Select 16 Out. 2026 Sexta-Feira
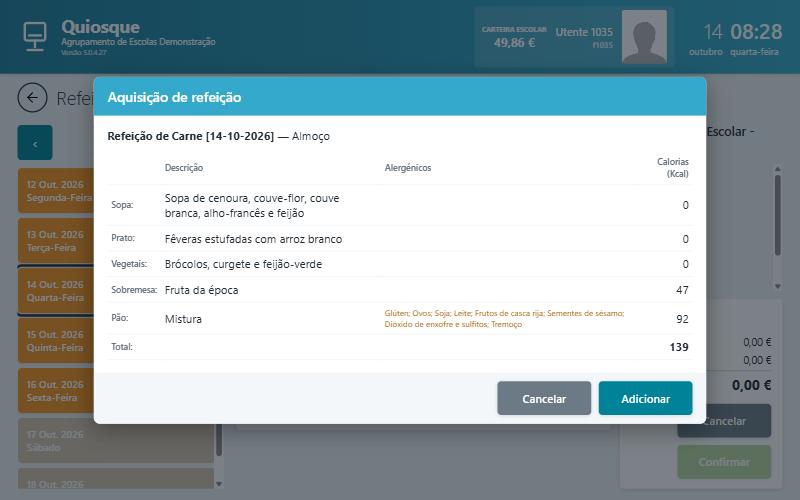The height and width of the screenshot is (500, 800). (56, 391)
